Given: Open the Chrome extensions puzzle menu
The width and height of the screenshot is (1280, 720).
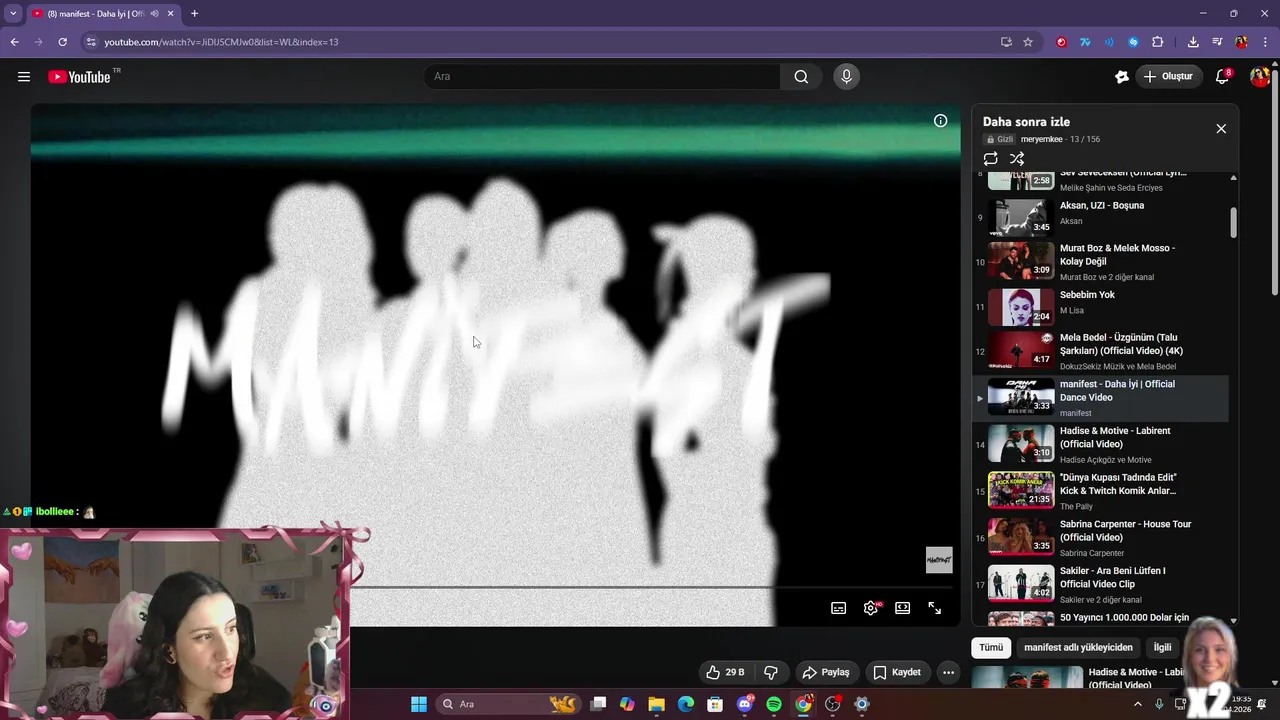Looking at the screenshot, I should (x=1158, y=42).
